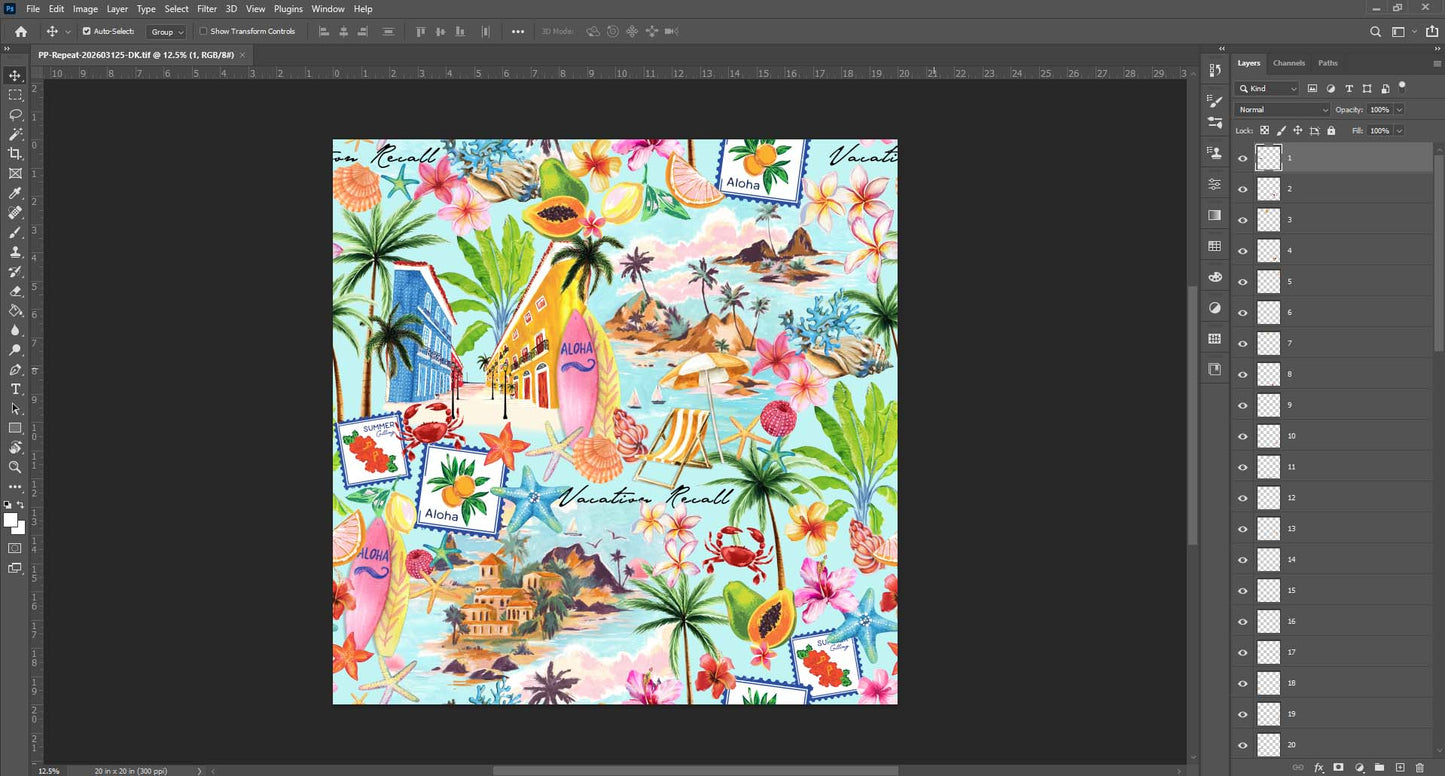Open the Auto-Select Group dropdown
Image resolution: width=1445 pixels, height=776 pixels.
pyautogui.click(x=166, y=32)
